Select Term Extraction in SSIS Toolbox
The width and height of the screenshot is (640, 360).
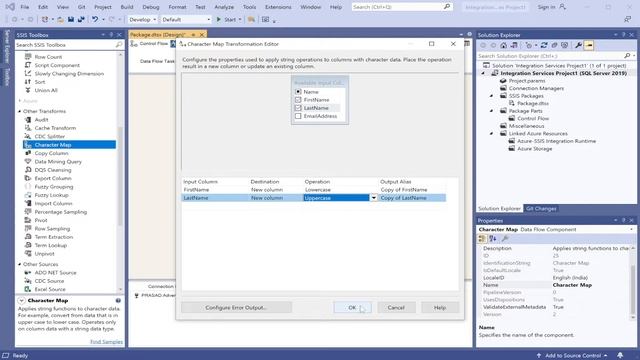pos(53,237)
